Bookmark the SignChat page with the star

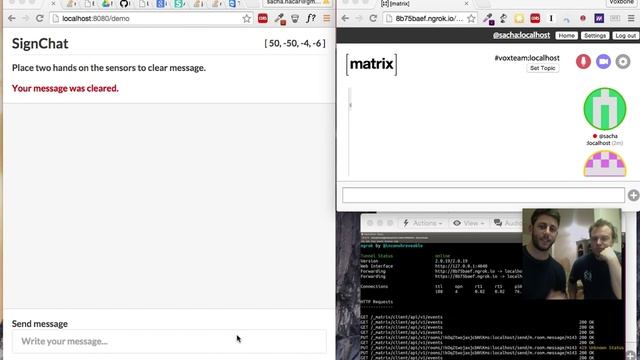click(x=247, y=18)
